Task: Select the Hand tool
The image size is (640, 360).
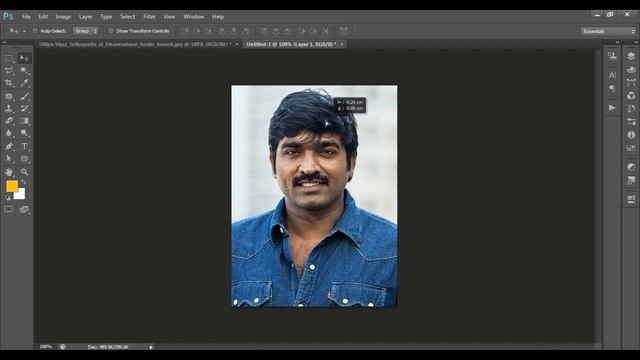Action: 9,172
